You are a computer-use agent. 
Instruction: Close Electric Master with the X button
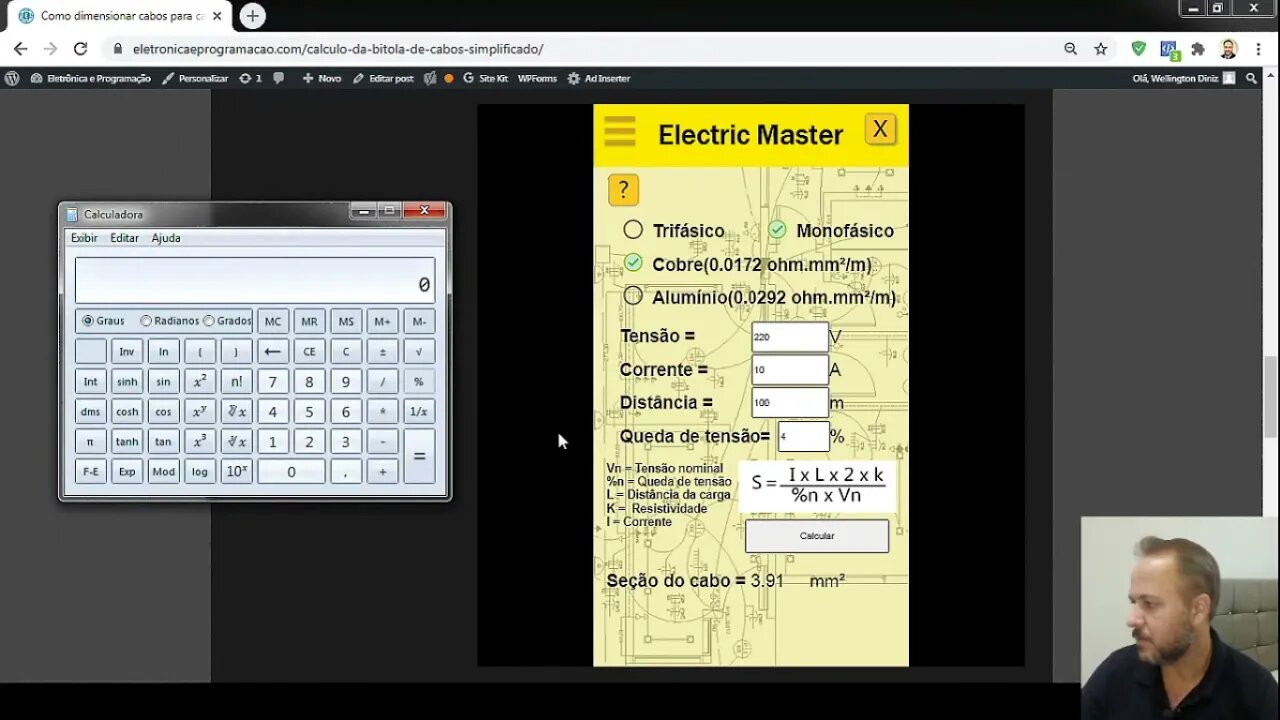coord(880,129)
